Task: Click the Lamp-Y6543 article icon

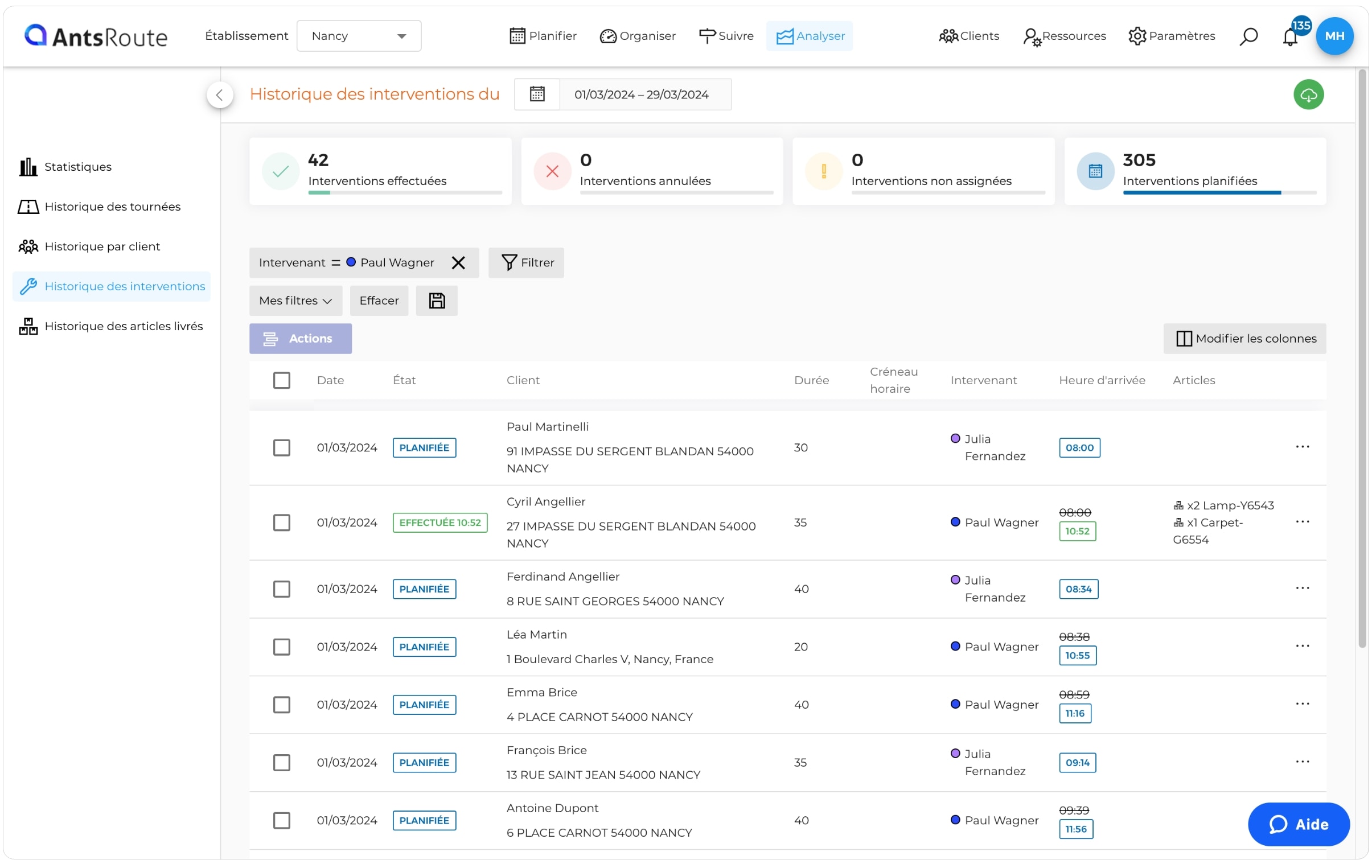Action: click(x=1178, y=505)
